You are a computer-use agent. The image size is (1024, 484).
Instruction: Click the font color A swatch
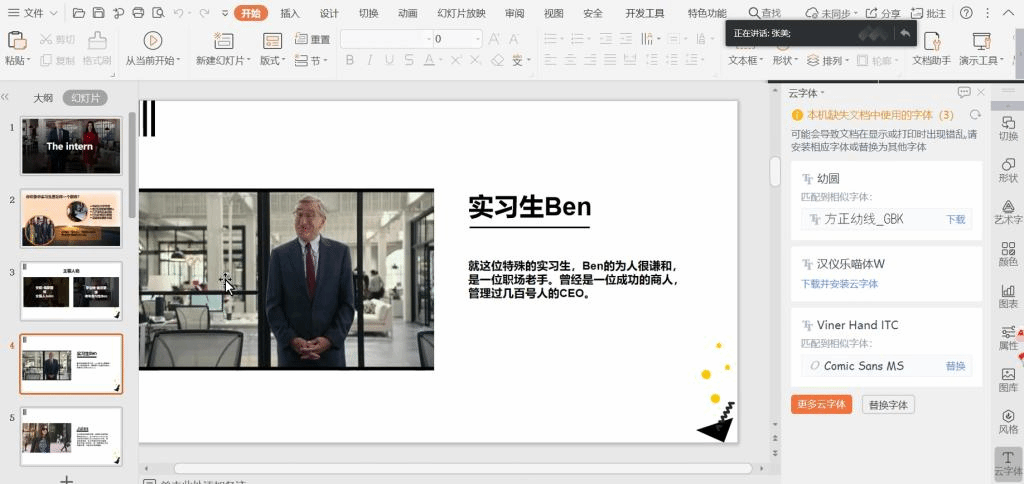tap(429, 60)
